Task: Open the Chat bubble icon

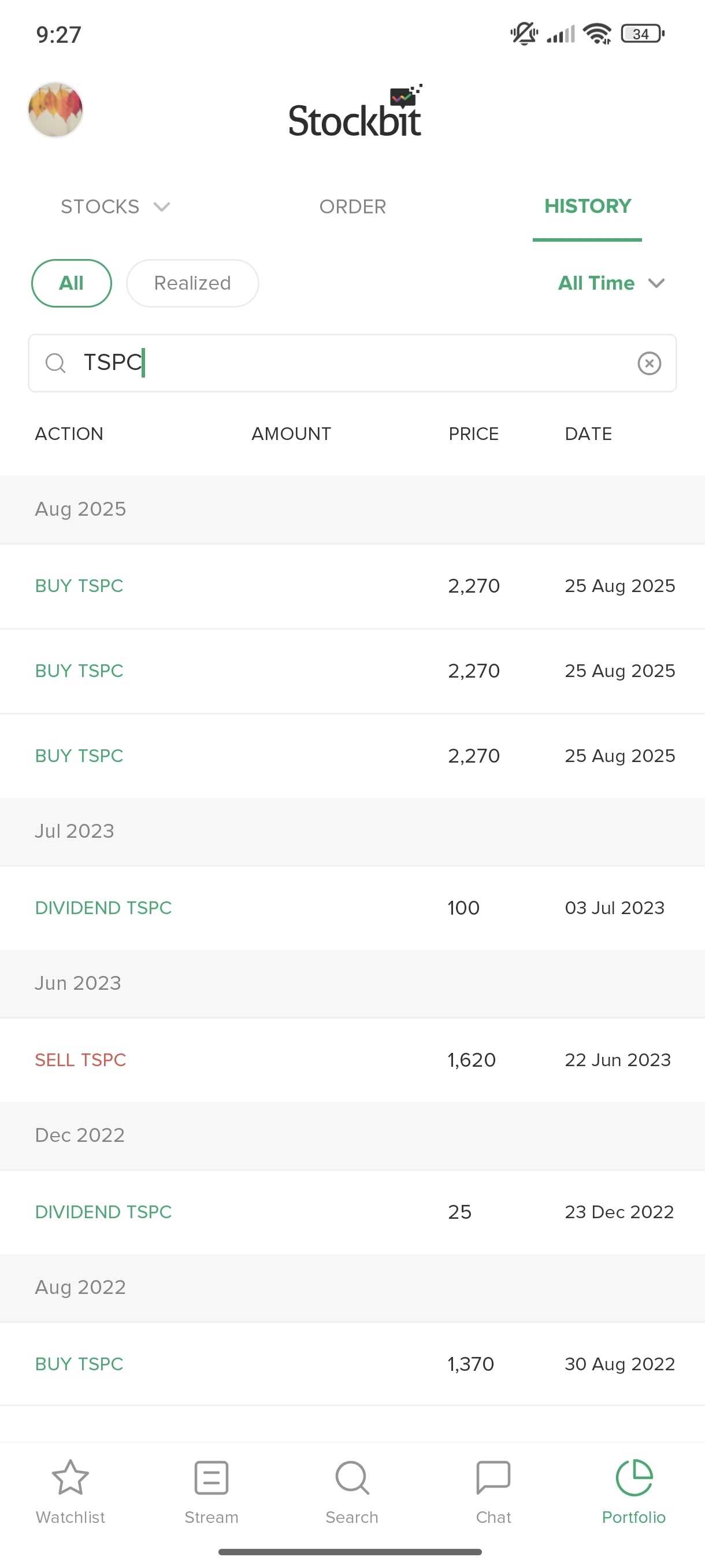Action: (x=493, y=1478)
